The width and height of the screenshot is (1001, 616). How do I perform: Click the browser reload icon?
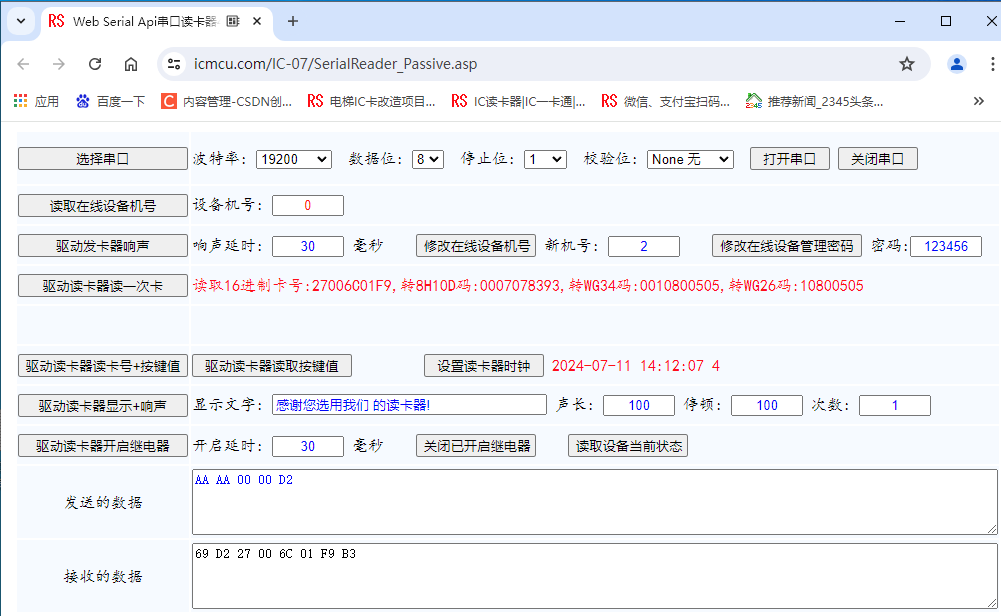pyautogui.click(x=95, y=64)
